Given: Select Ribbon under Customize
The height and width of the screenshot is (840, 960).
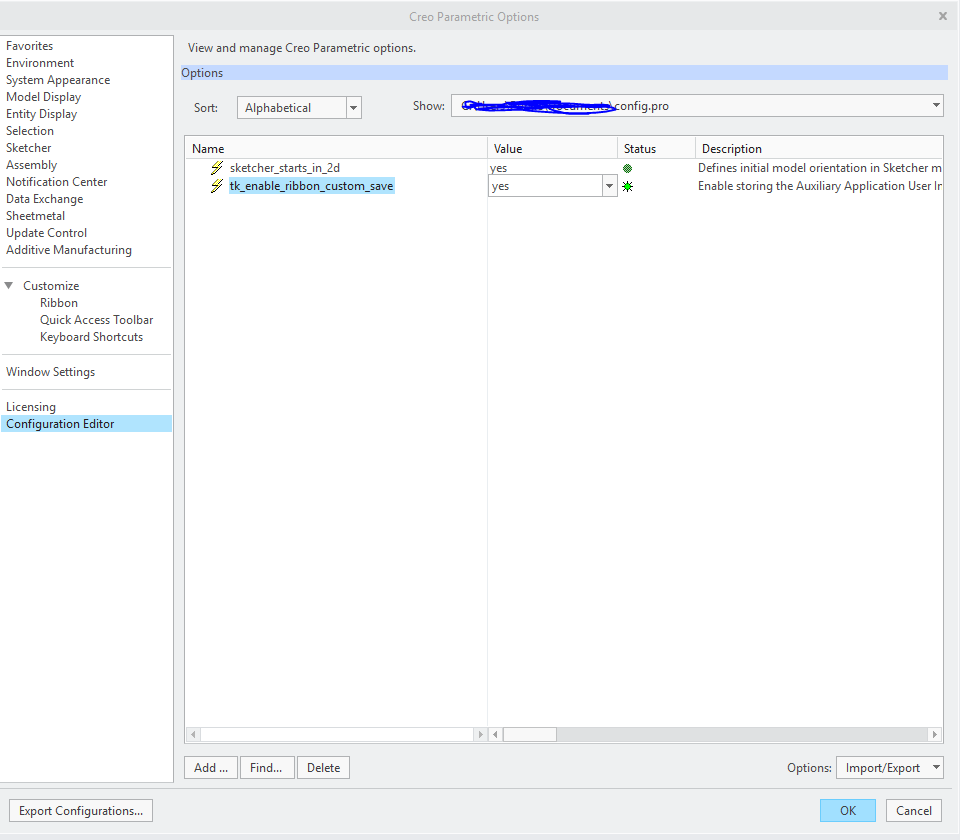Looking at the screenshot, I should pos(59,302).
